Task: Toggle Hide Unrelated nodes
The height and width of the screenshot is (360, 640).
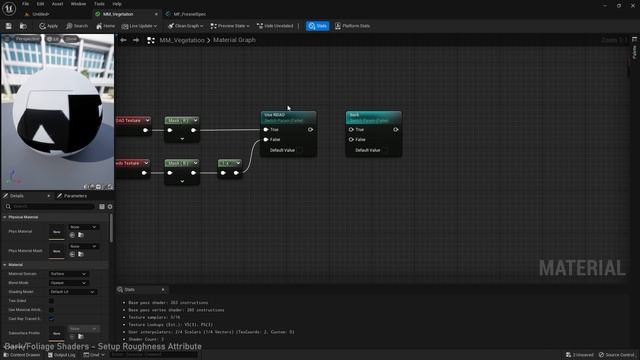Action: (x=275, y=26)
